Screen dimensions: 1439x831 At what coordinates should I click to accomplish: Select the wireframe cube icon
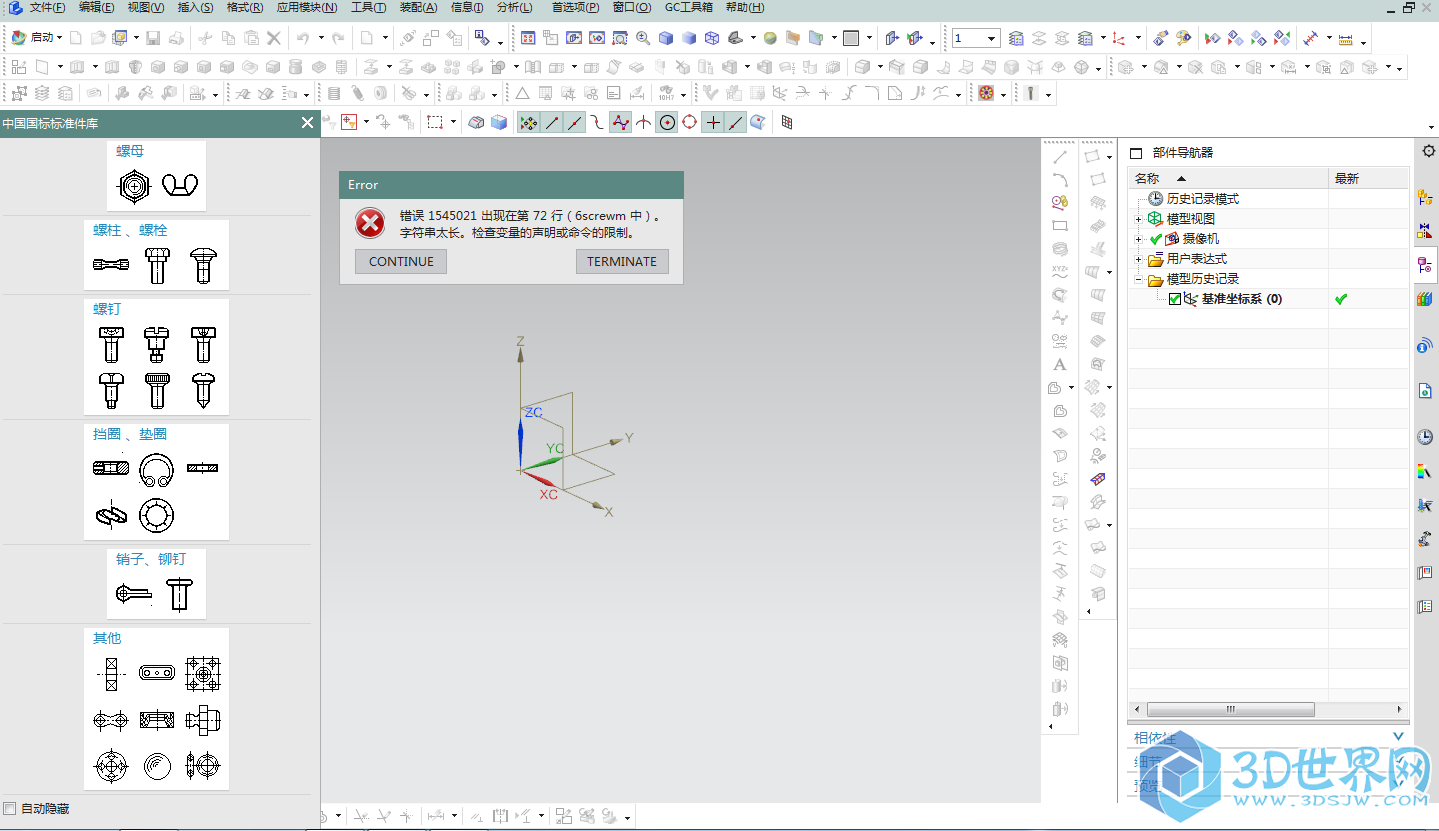coord(712,38)
